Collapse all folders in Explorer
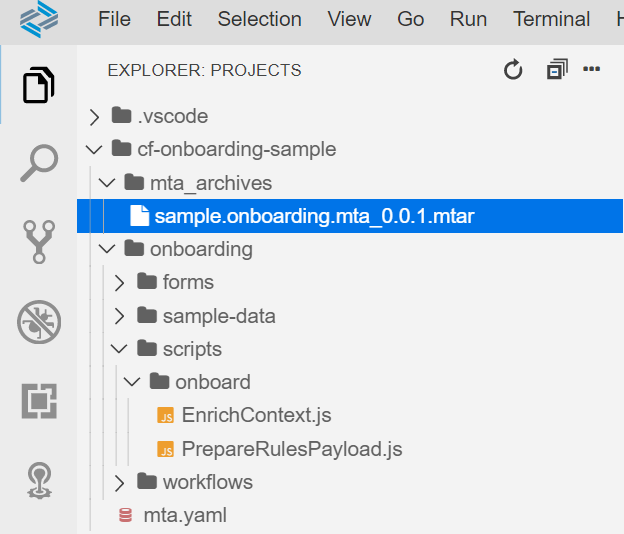 pos(557,69)
